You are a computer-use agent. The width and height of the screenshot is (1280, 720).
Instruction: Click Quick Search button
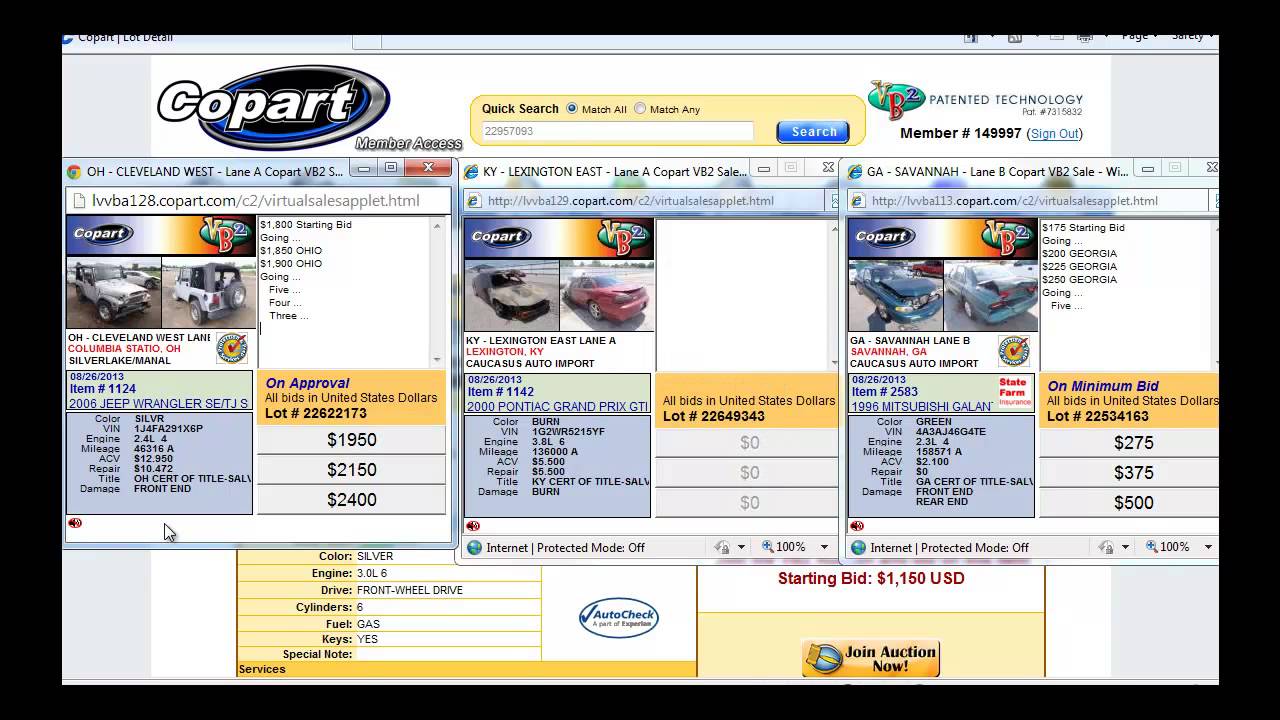[813, 132]
